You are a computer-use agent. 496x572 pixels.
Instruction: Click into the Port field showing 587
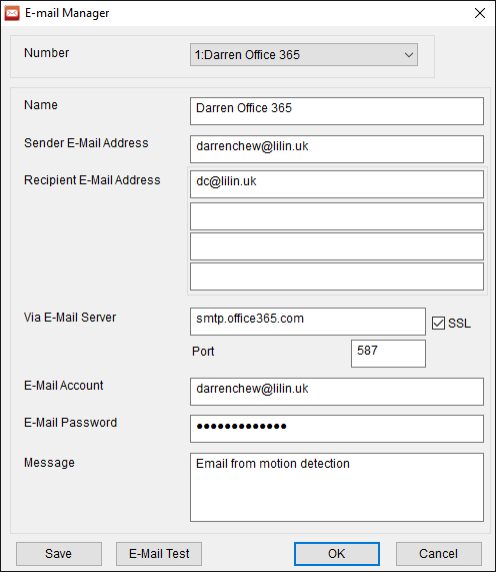(388, 353)
